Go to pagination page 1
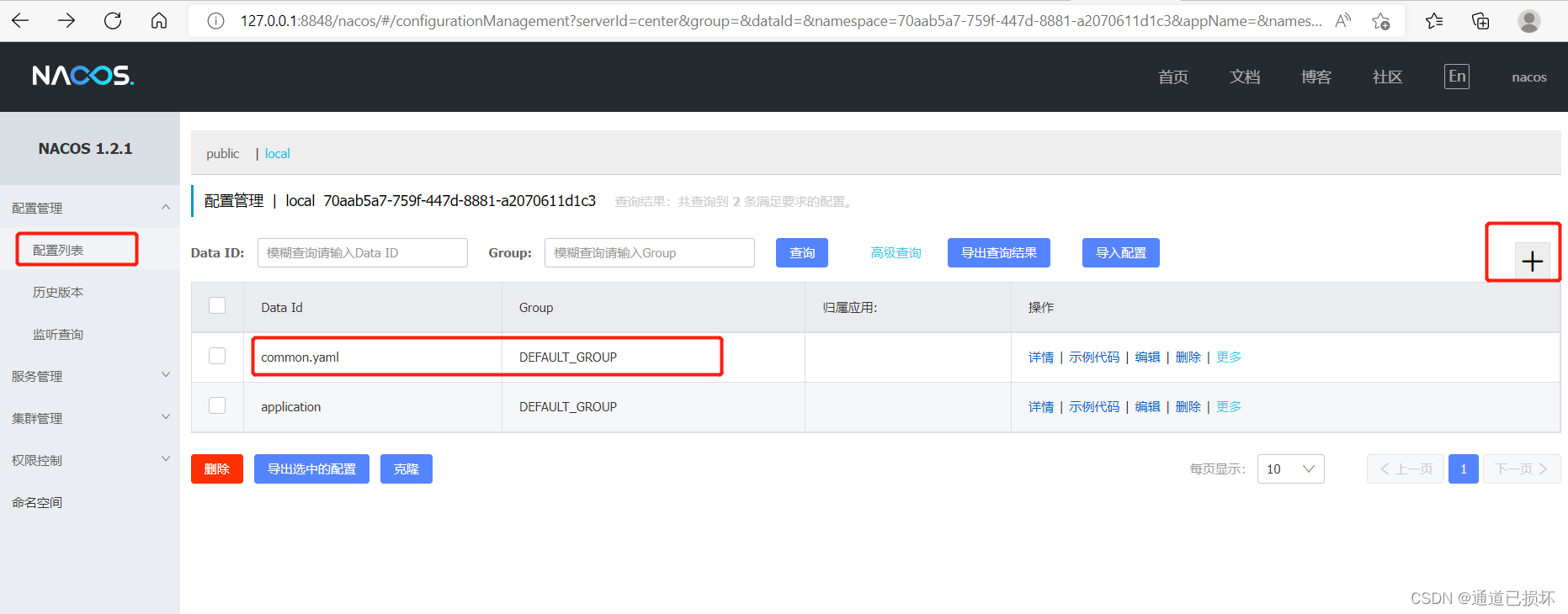1568x614 pixels. click(x=1464, y=468)
